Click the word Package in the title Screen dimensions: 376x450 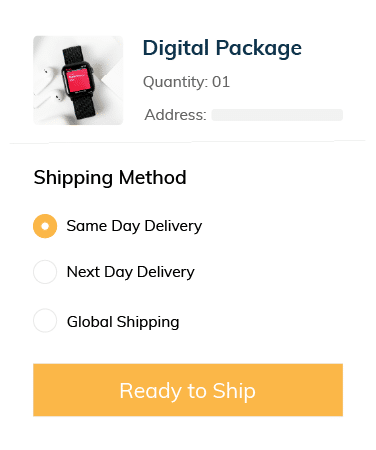259,49
